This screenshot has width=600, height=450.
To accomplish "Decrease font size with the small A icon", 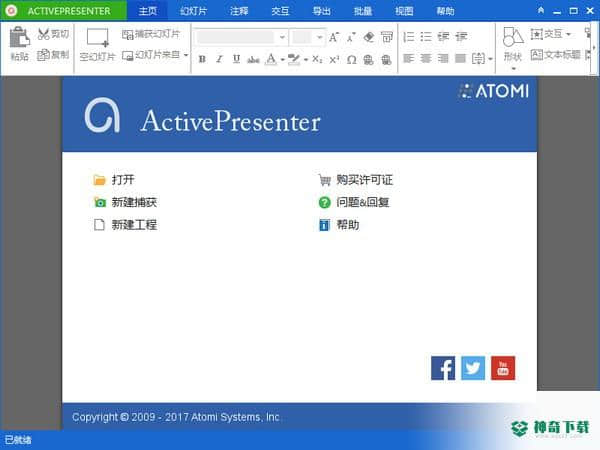I will click(351, 37).
